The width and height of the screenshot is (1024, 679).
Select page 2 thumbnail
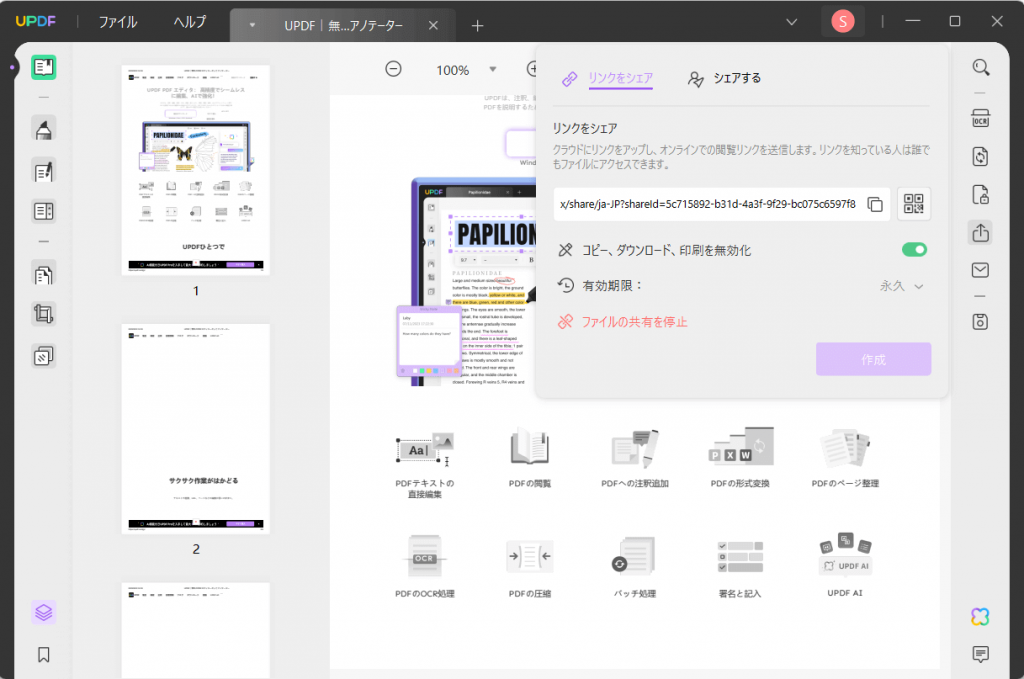coord(196,428)
